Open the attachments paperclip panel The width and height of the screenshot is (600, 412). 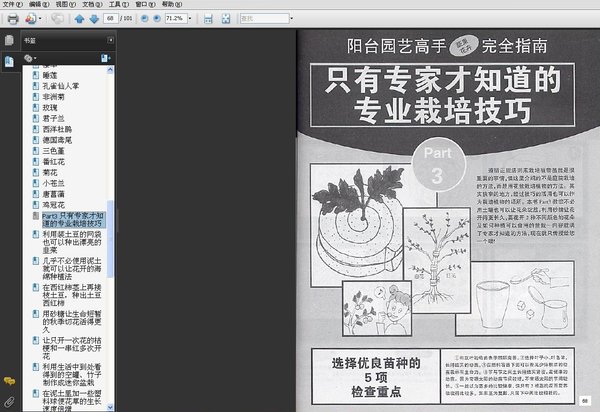click(x=9, y=402)
